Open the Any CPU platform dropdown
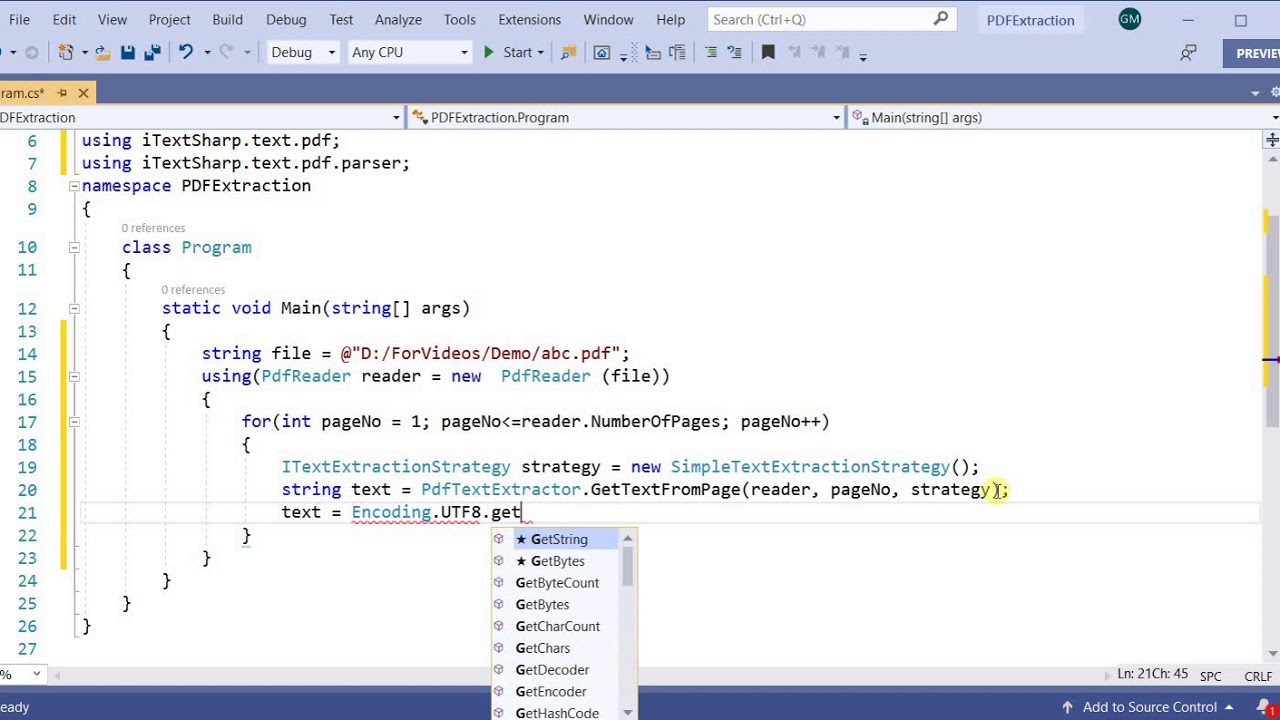The width and height of the screenshot is (1280, 720). (x=409, y=52)
